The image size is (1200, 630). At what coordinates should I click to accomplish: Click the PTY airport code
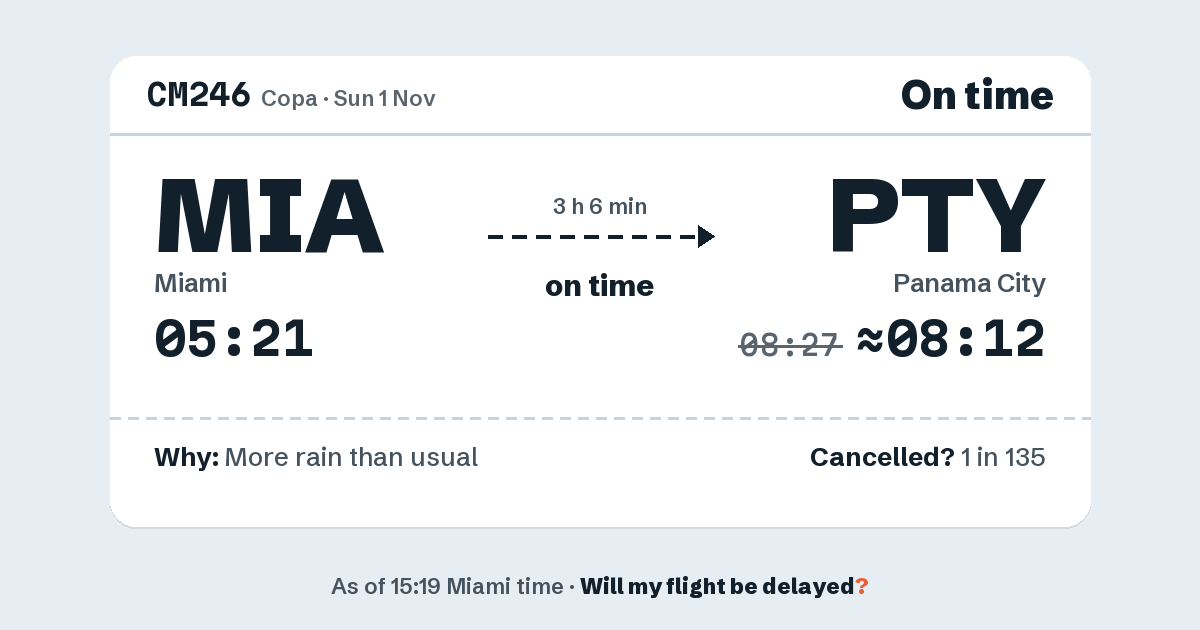(937, 215)
